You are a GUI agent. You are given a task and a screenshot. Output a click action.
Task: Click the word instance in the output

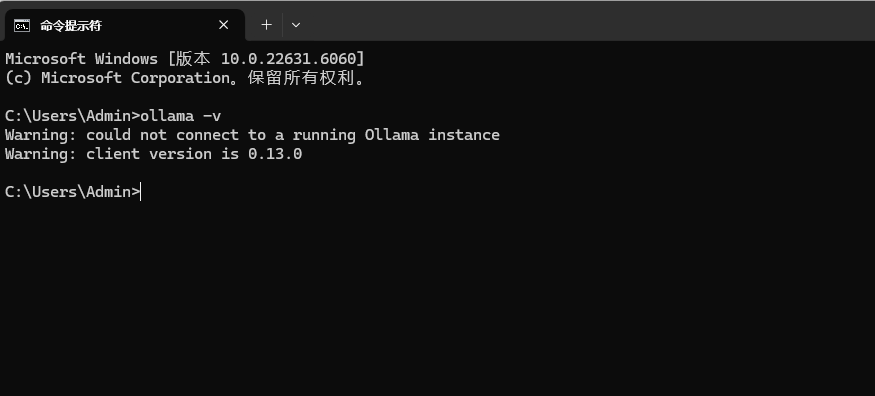coord(464,135)
